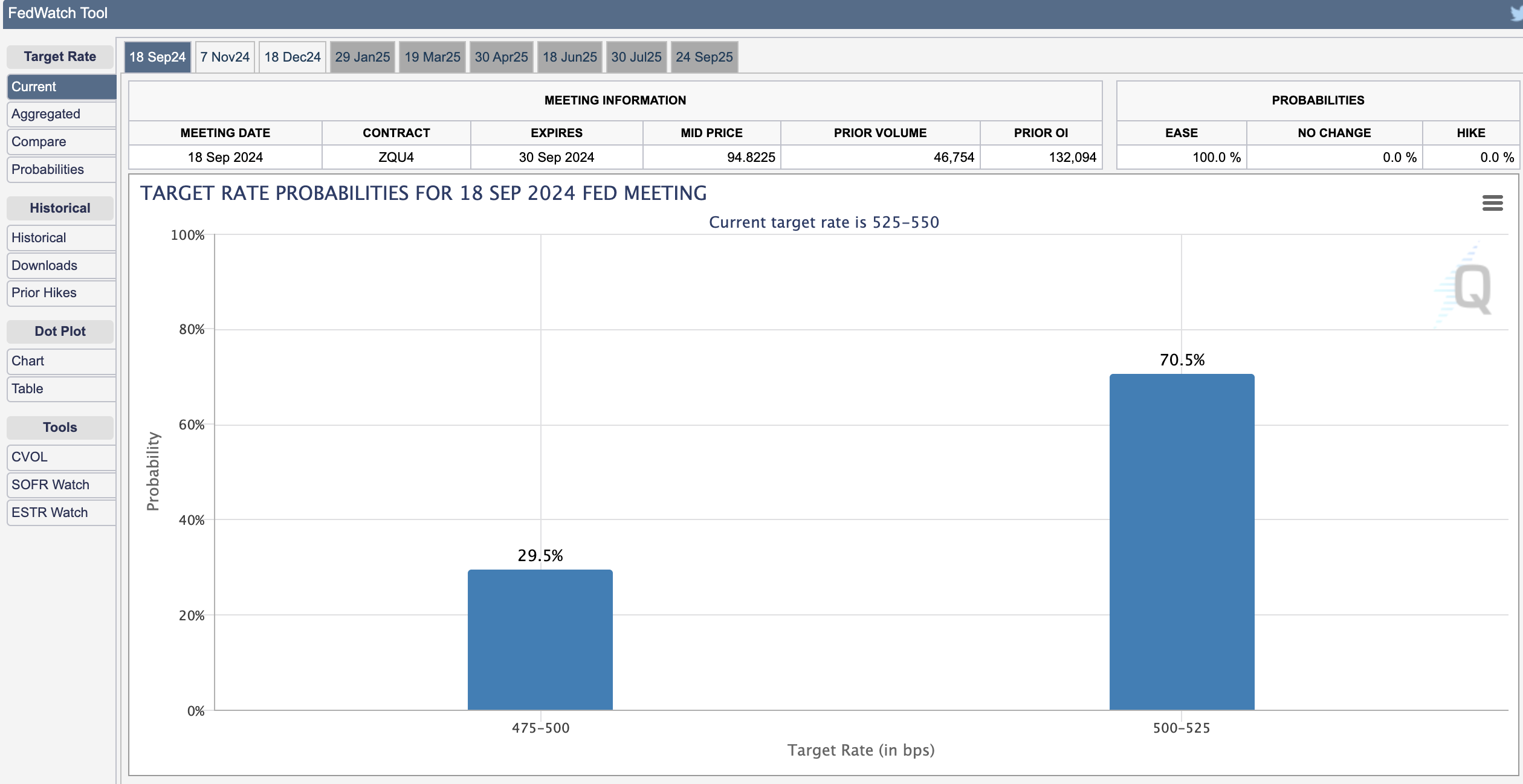Go to Downloads in the sidebar
This screenshot has width=1523, height=784.
coord(61,266)
